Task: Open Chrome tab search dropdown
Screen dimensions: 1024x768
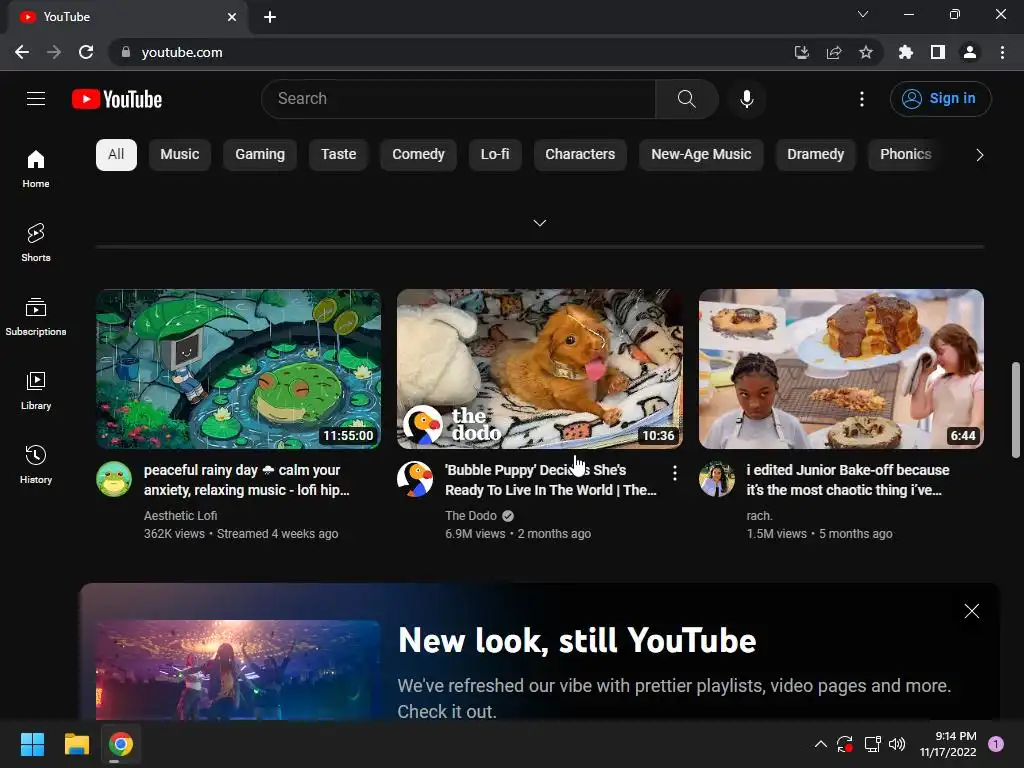Action: [x=863, y=14]
